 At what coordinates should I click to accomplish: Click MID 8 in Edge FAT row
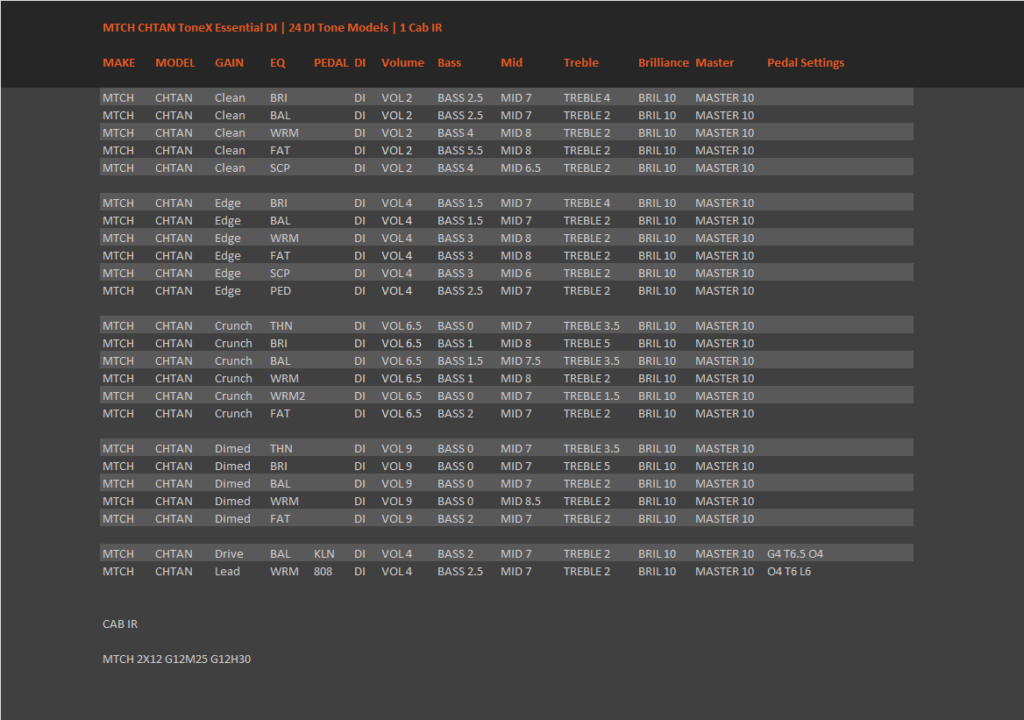(516, 257)
